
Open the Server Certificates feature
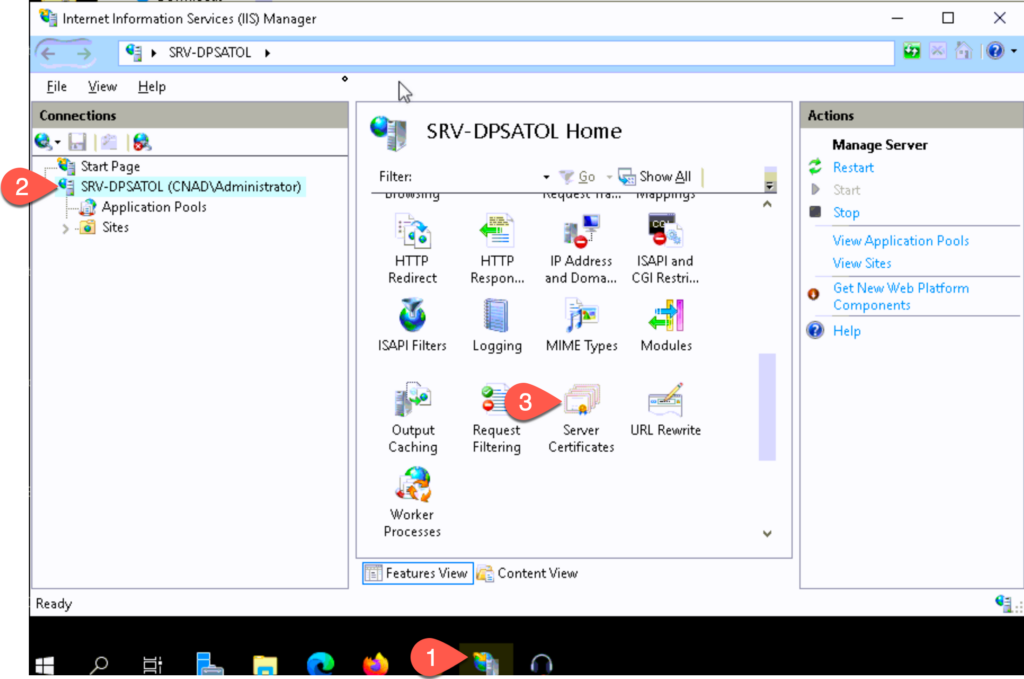[x=581, y=405]
